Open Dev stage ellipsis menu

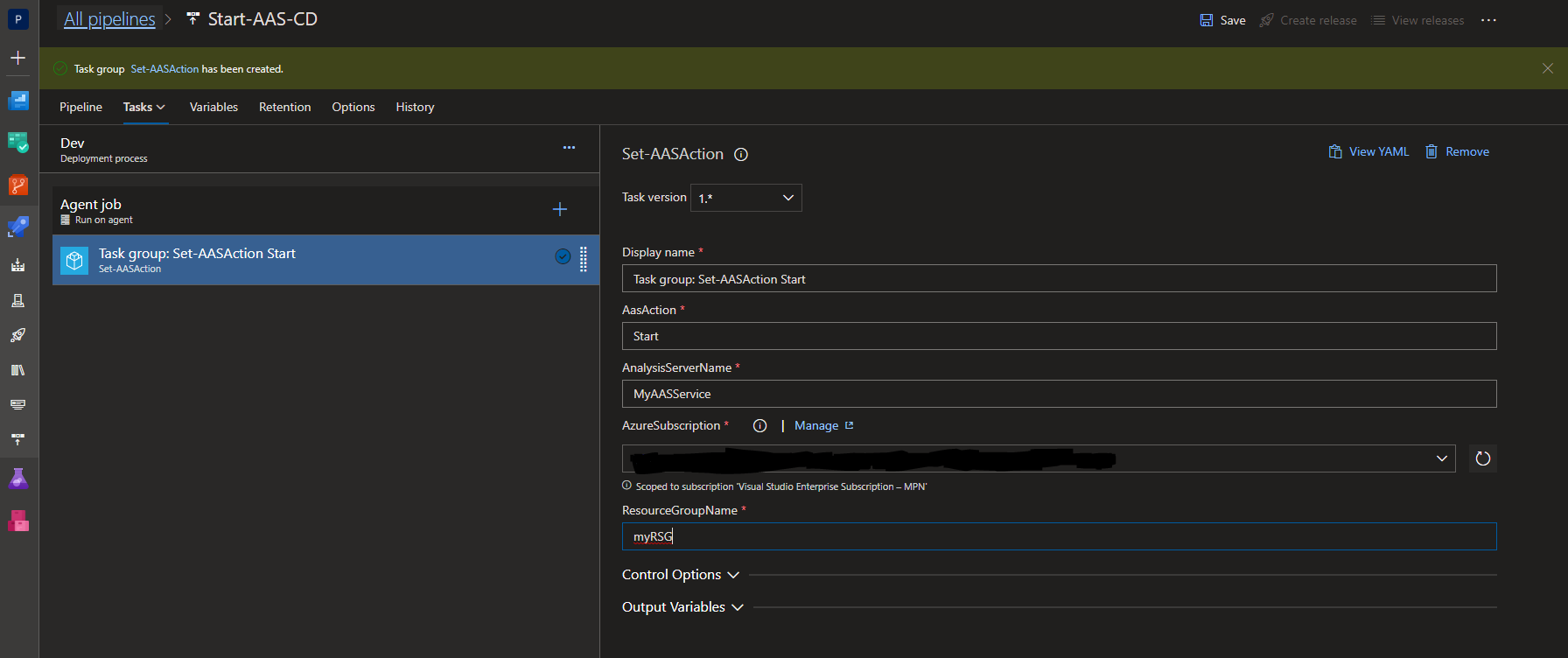click(569, 148)
